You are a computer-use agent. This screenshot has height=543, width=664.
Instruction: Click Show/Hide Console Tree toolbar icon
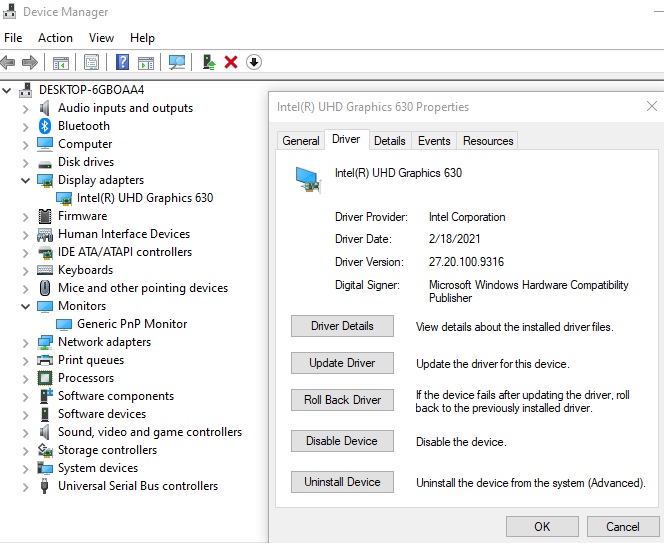click(61, 63)
